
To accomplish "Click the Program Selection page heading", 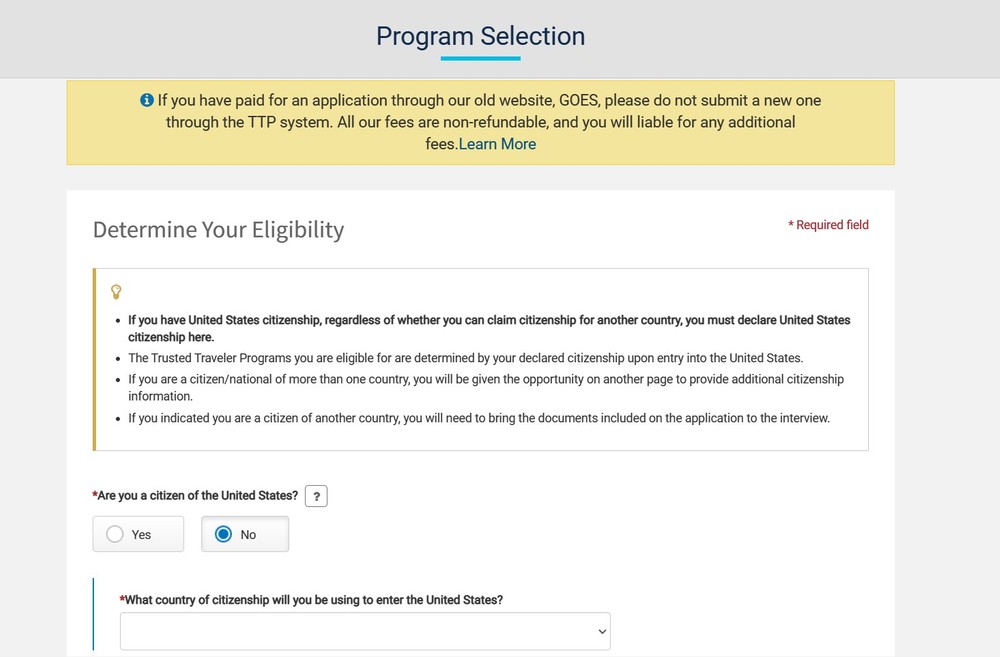I will (x=480, y=36).
